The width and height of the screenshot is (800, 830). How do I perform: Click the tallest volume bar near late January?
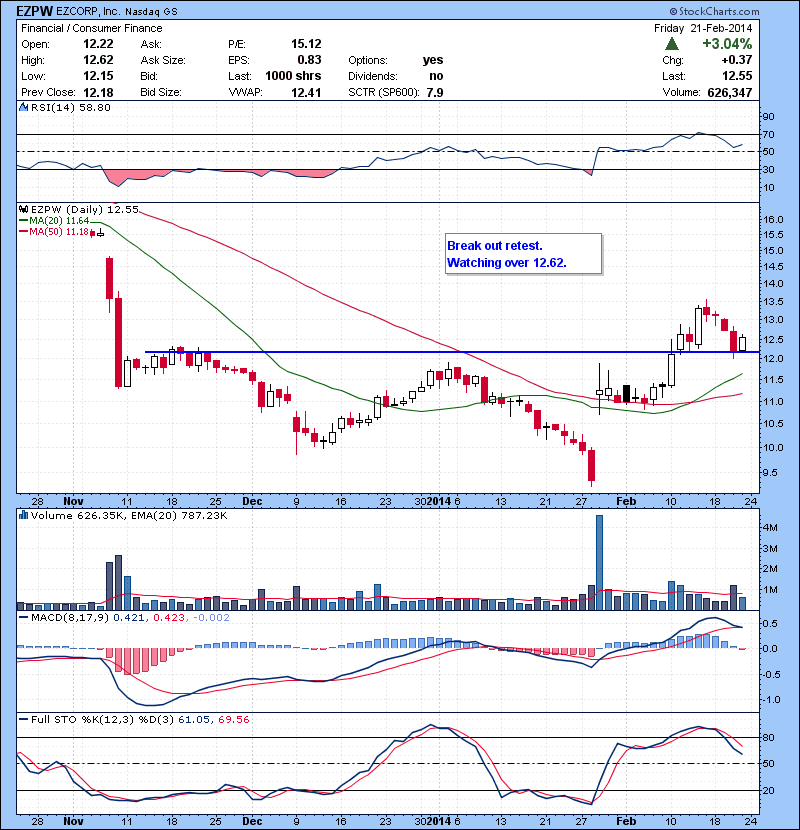click(x=599, y=563)
